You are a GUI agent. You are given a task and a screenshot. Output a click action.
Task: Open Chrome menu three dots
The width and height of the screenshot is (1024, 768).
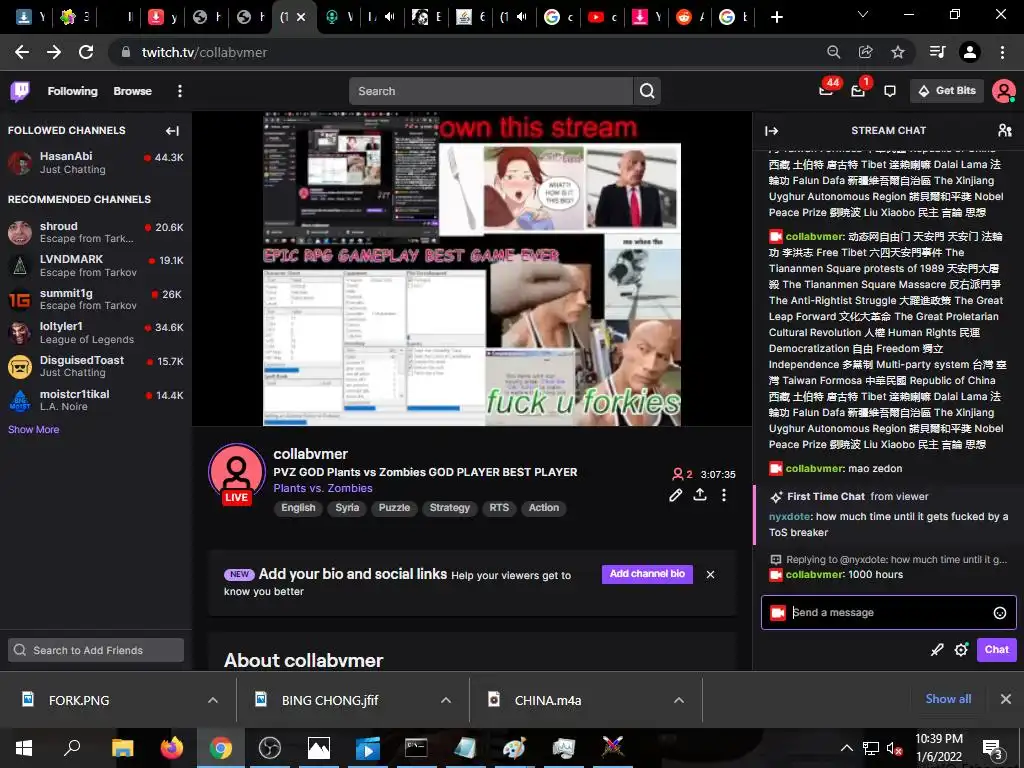pyautogui.click(x=1002, y=52)
